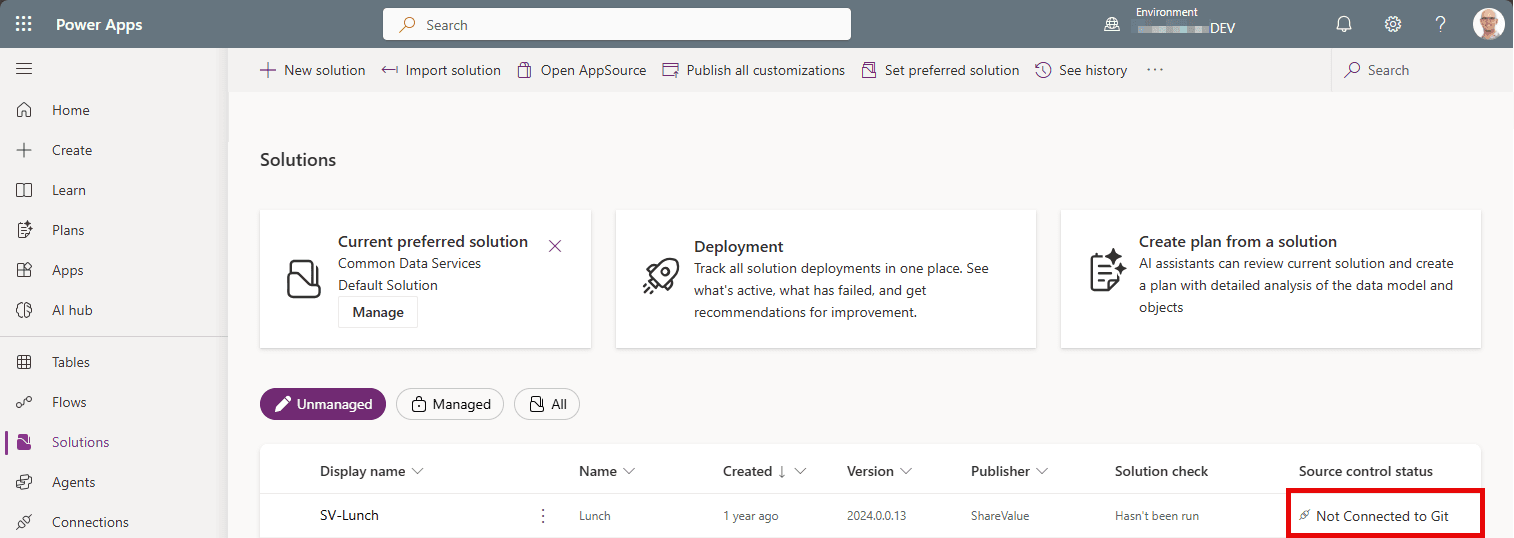Screen dimensions: 1514x538
Task: Click New solution in command bar
Action: click(x=312, y=70)
